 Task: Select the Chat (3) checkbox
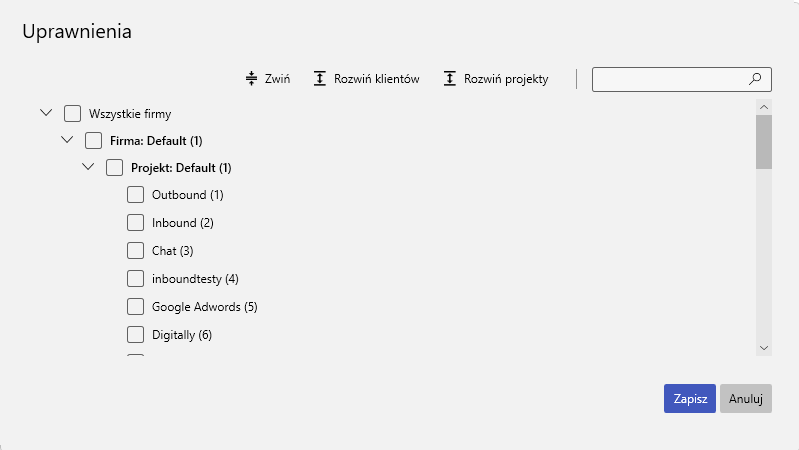point(135,250)
